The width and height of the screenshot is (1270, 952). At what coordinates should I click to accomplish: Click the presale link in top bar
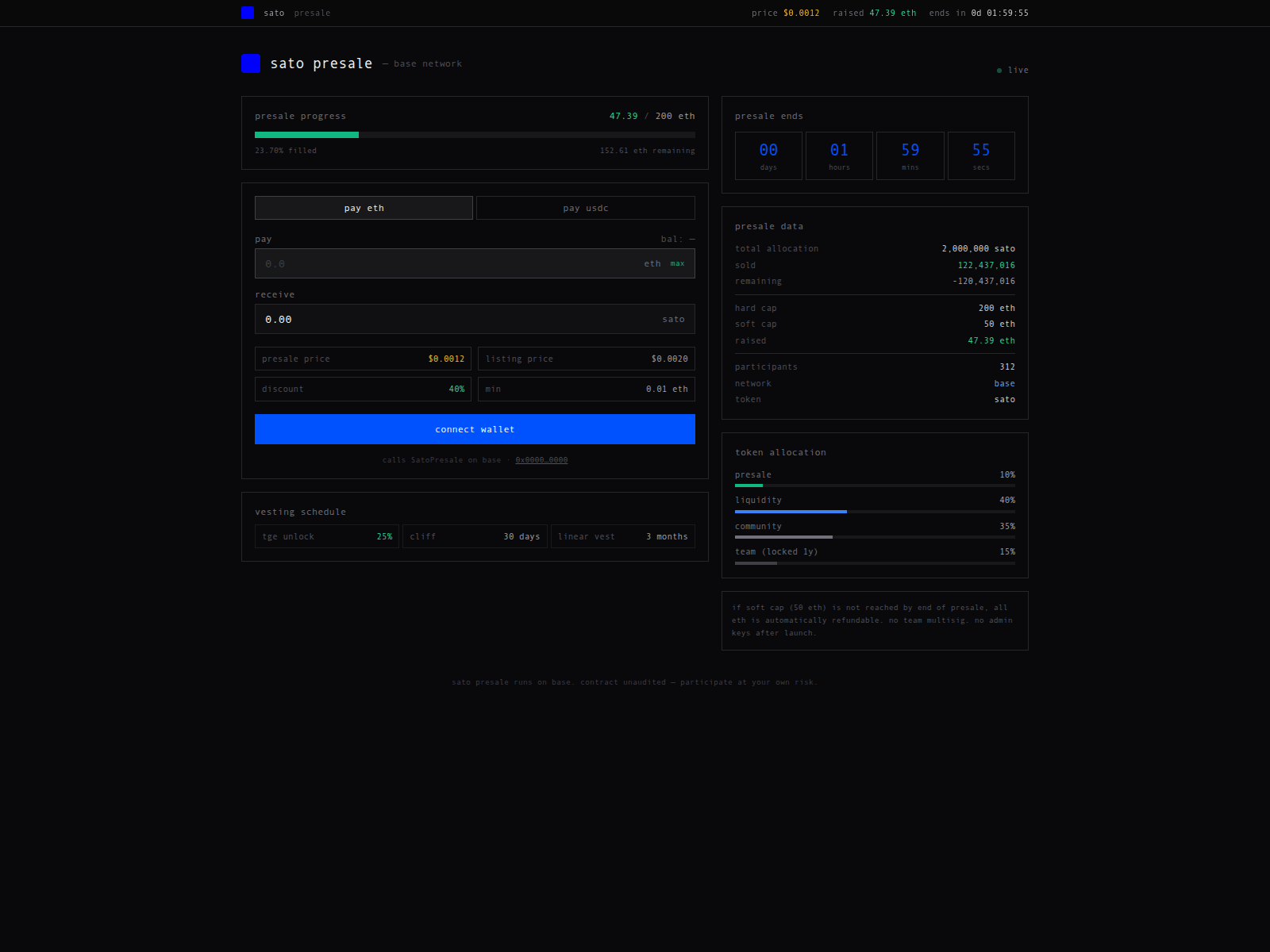point(312,13)
